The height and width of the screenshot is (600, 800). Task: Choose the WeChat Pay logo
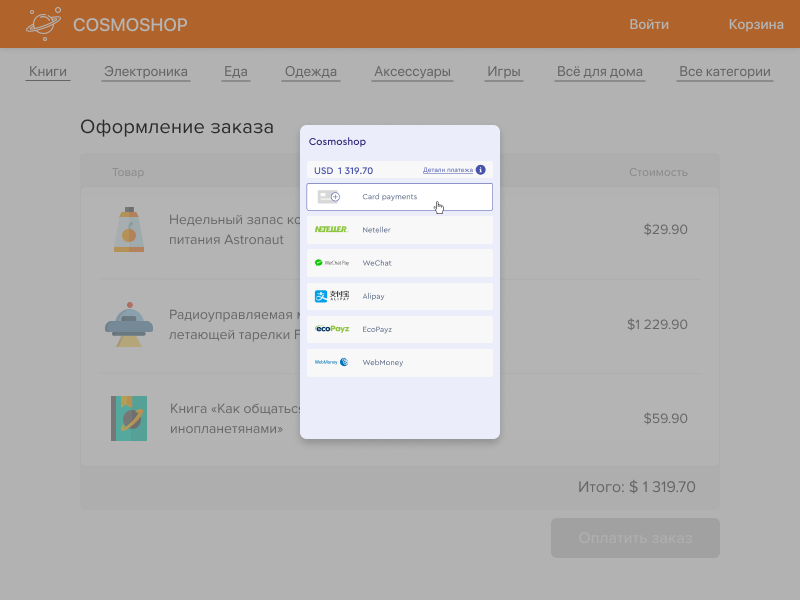click(x=331, y=263)
